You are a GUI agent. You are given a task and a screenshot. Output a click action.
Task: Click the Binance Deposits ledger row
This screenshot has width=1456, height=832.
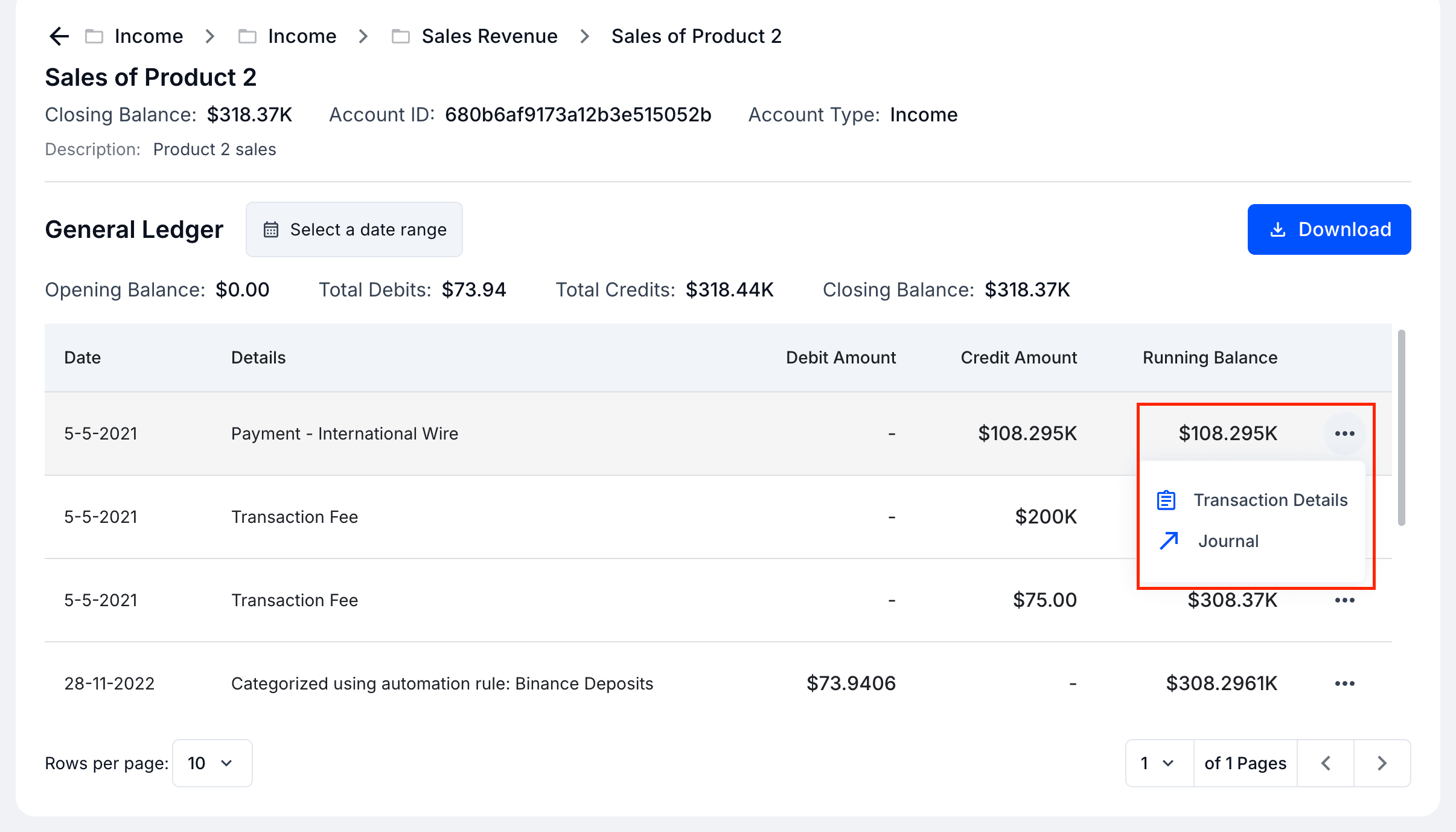[x=442, y=683]
